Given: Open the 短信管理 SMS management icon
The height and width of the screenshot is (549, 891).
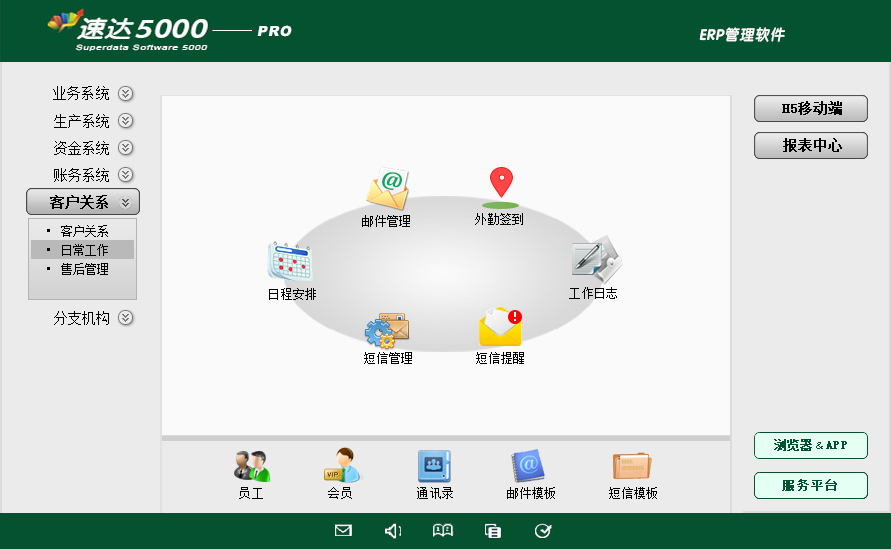Looking at the screenshot, I should pyautogui.click(x=387, y=330).
